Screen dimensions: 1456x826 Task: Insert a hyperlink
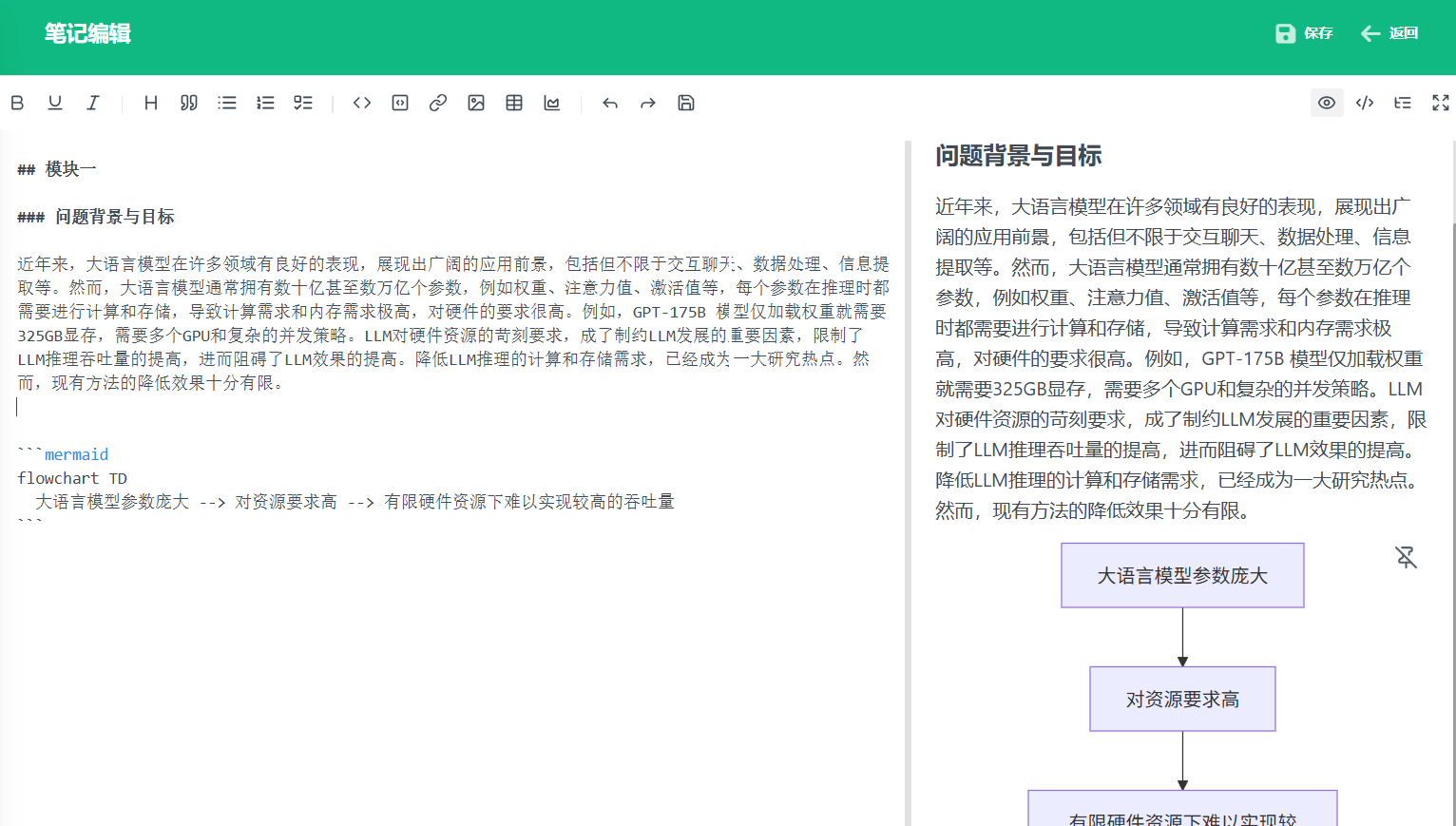tap(438, 103)
